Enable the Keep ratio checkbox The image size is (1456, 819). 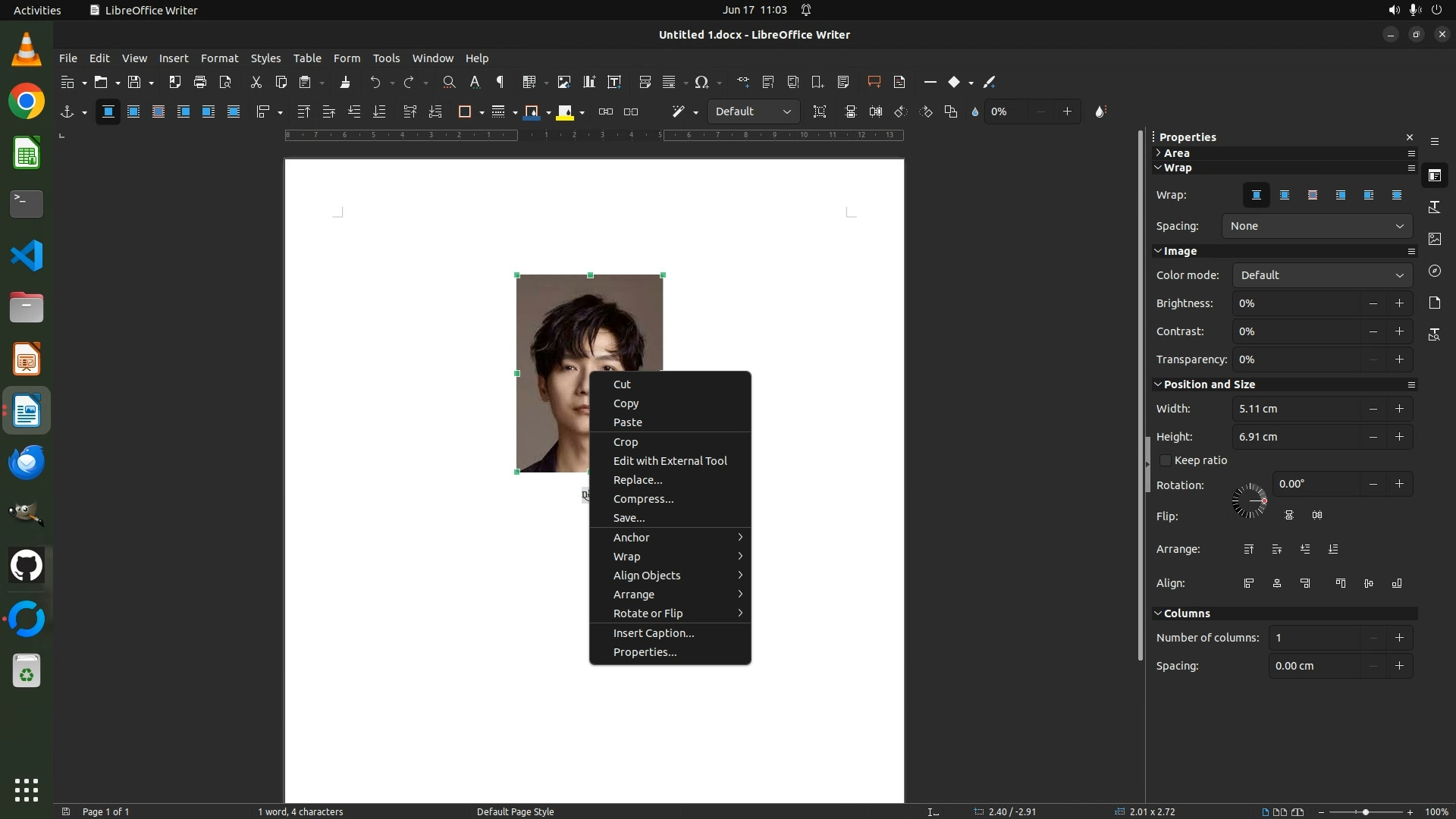(x=1166, y=460)
